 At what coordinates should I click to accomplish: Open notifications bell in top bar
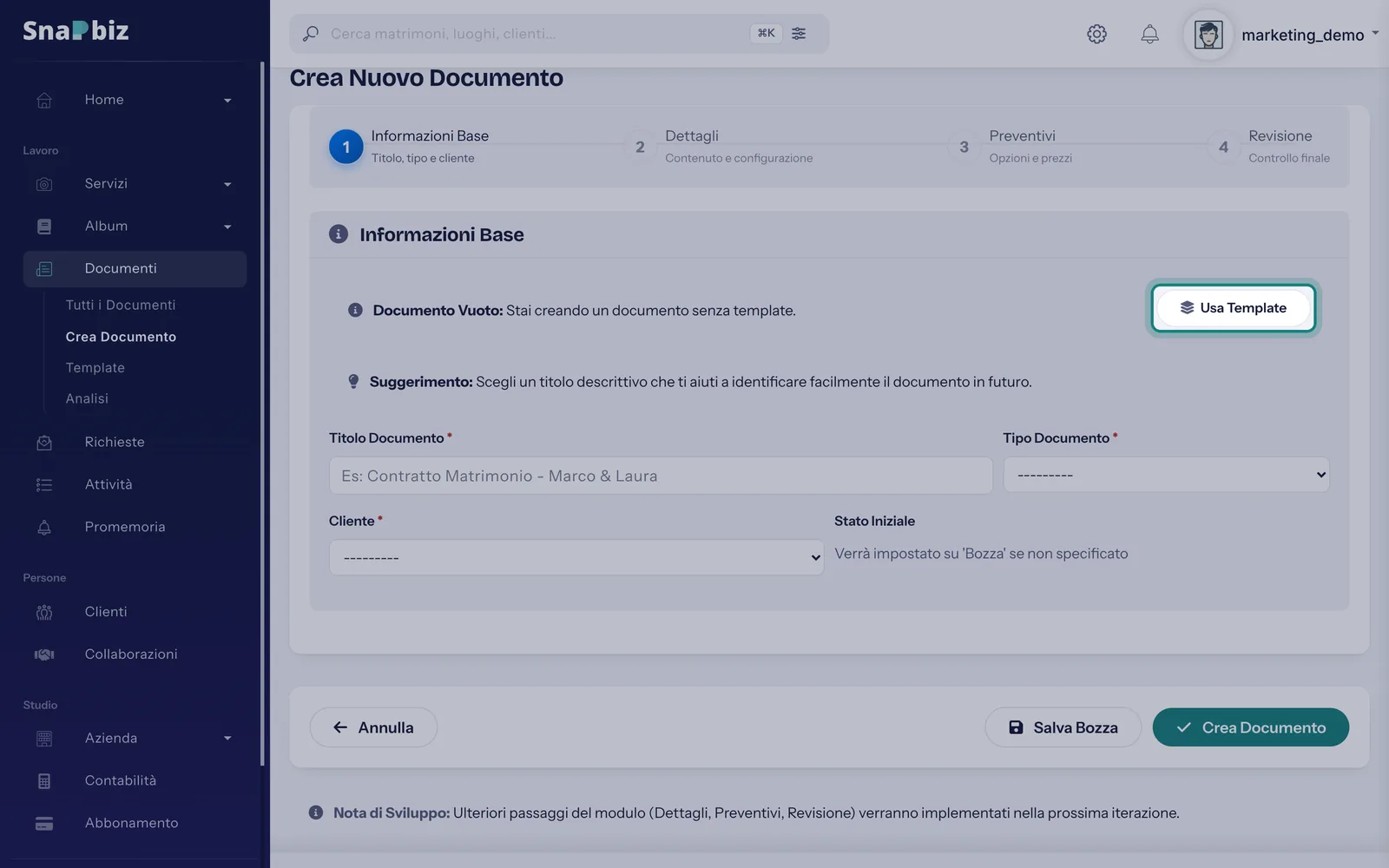click(1149, 34)
